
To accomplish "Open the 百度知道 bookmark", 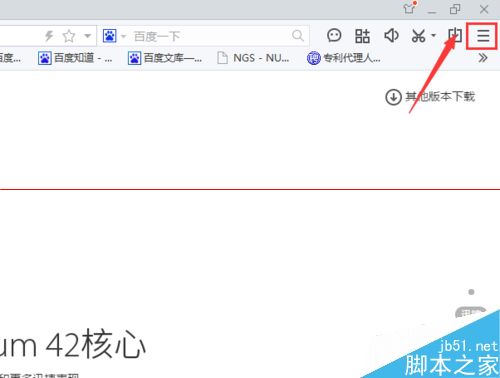I will click(75, 58).
